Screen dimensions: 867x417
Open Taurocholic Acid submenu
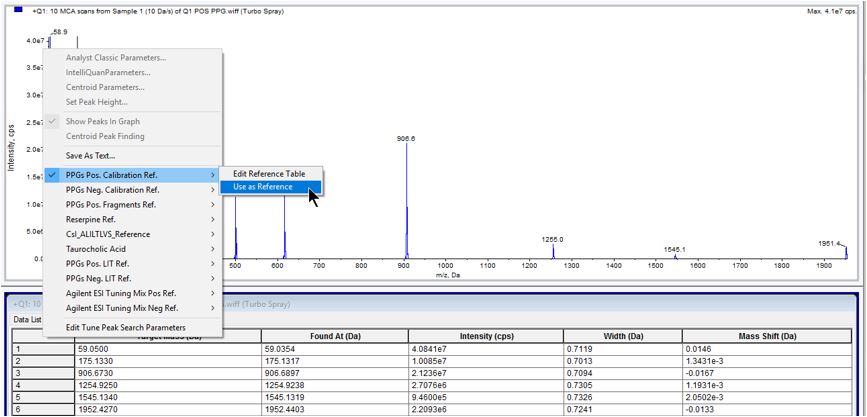[x=133, y=249]
